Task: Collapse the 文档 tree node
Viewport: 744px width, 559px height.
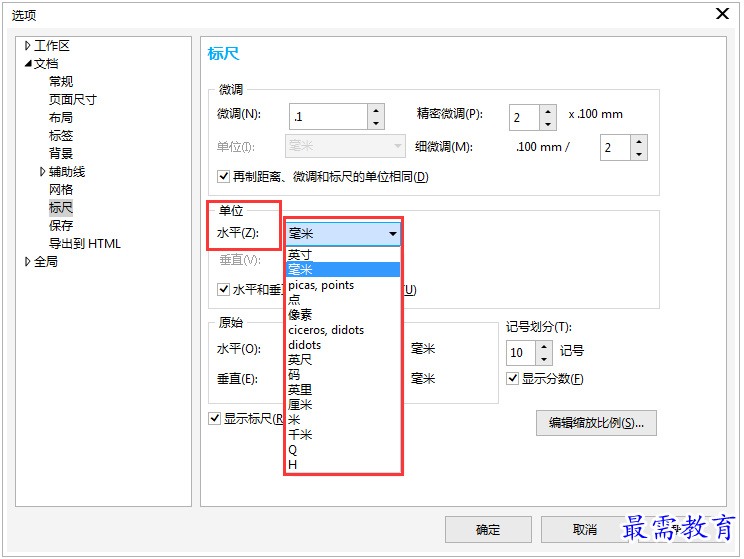Action: [x=28, y=63]
